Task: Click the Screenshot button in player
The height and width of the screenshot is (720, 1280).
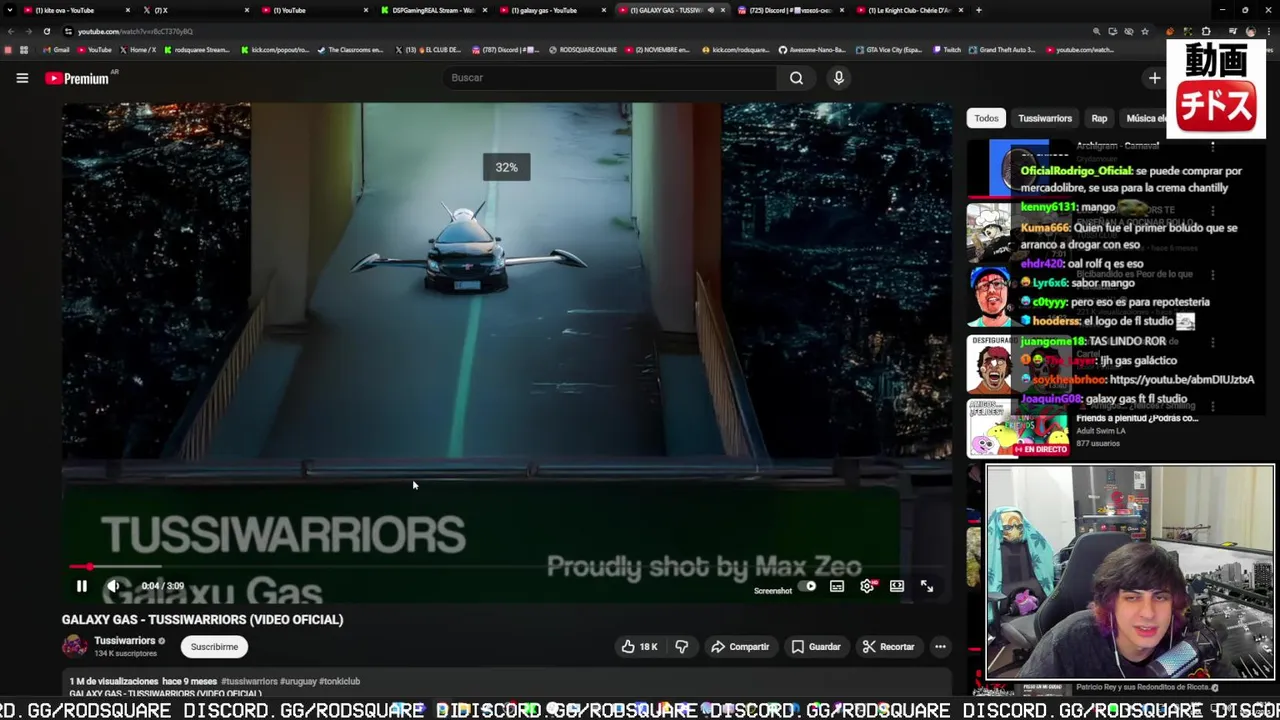Action: (773, 591)
